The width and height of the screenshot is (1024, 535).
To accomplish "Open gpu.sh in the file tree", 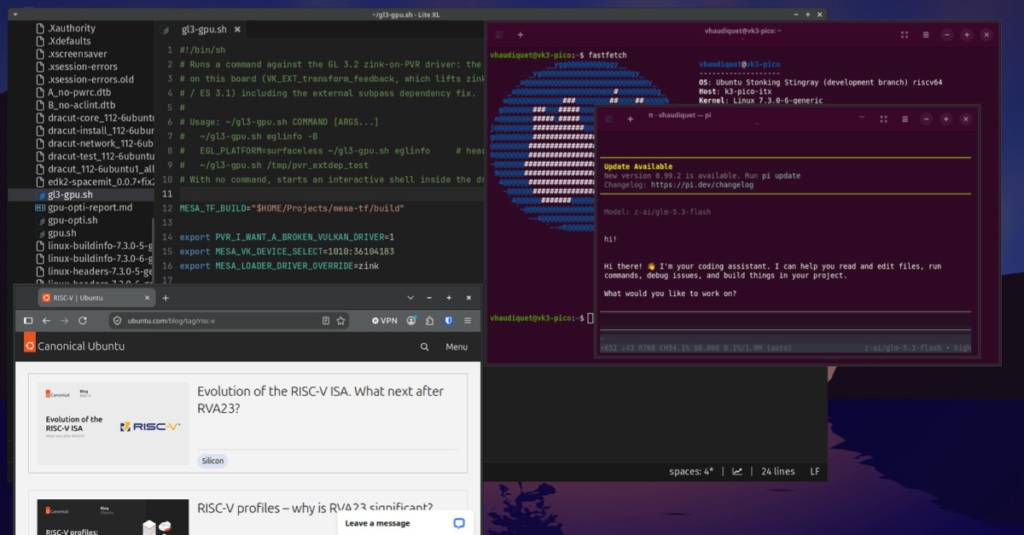I will [x=62, y=233].
